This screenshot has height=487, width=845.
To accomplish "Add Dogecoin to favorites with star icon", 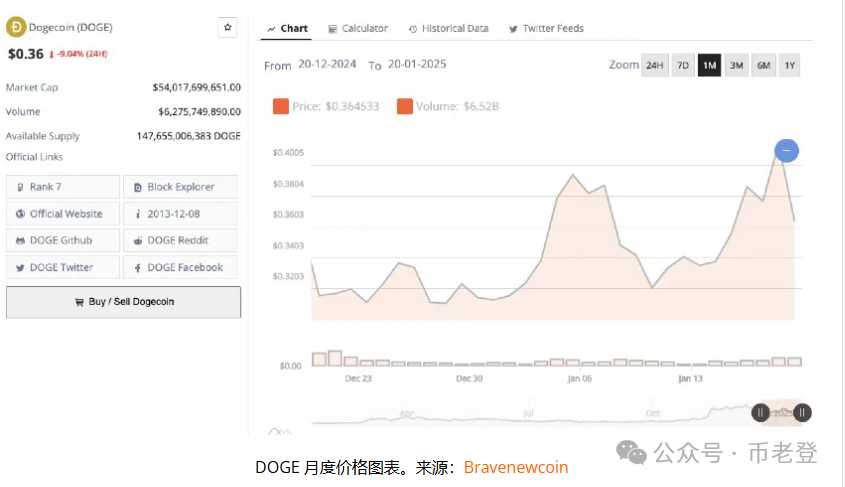I will [x=227, y=27].
